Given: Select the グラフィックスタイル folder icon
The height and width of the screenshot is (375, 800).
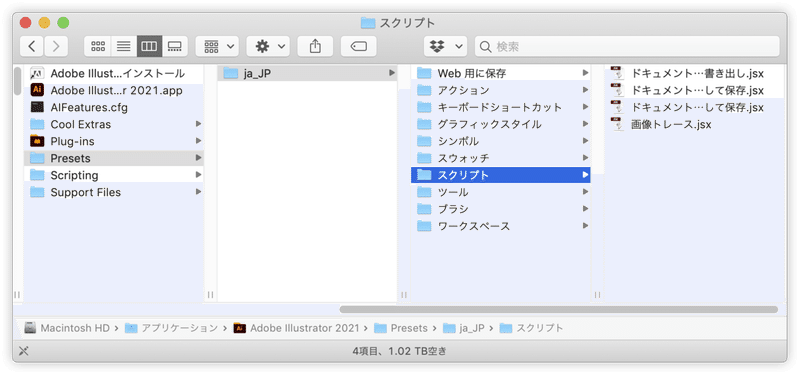Looking at the screenshot, I should click(424, 124).
